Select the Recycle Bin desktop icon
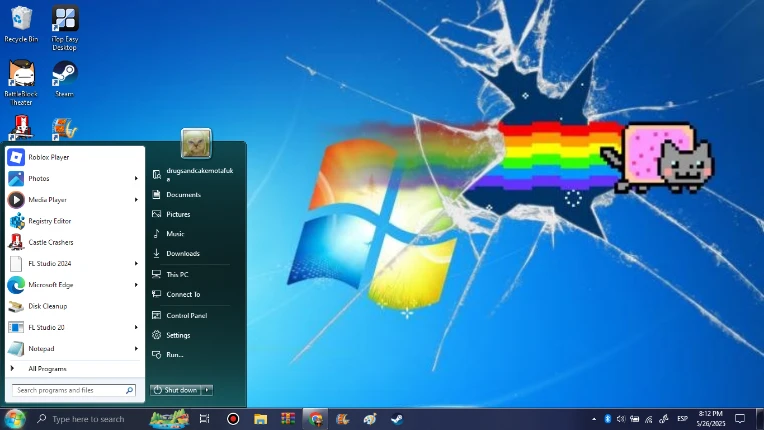This screenshot has width=764, height=430. click(x=21, y=24)
